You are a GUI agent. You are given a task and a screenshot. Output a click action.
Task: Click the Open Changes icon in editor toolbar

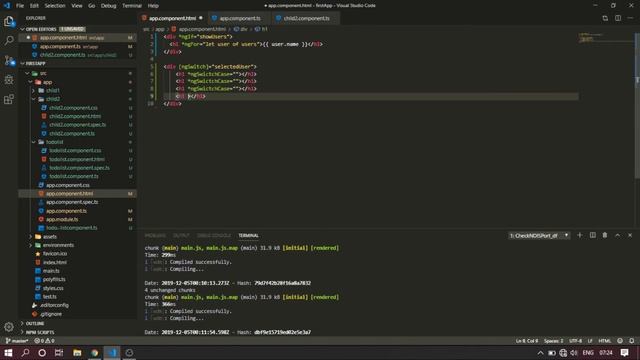click(605, 18)
